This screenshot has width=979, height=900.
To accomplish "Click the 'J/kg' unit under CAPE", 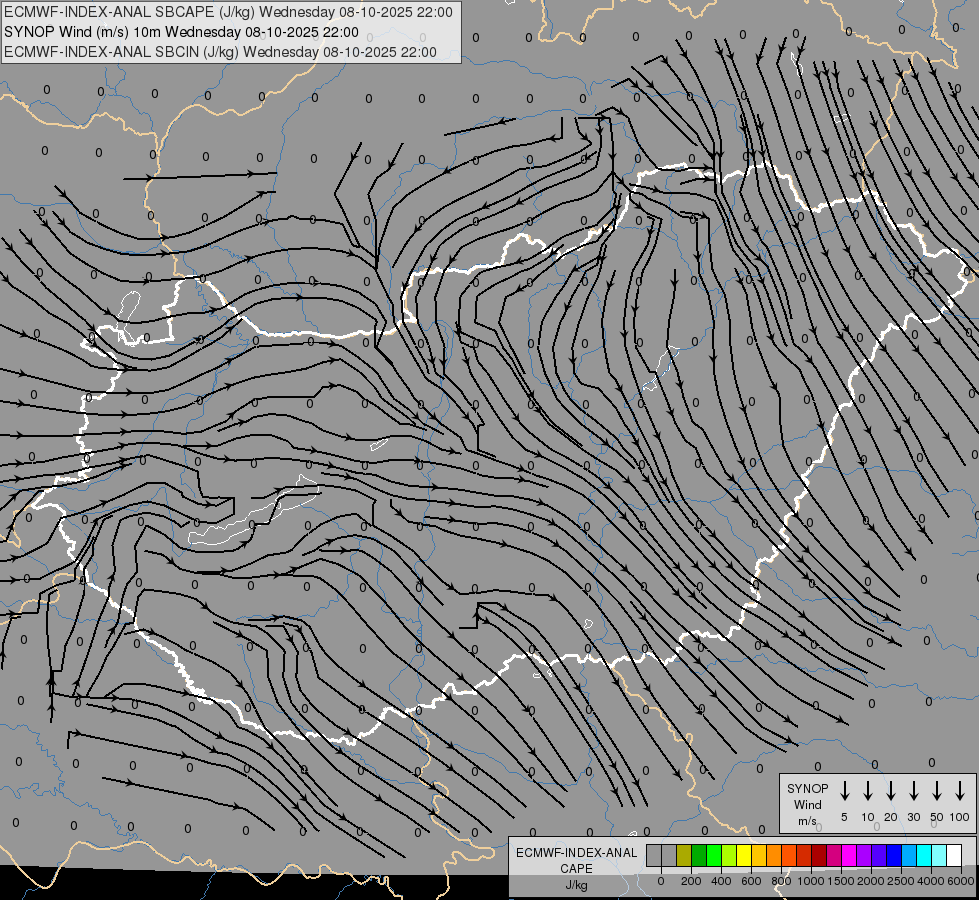I will tap(576, 885).
